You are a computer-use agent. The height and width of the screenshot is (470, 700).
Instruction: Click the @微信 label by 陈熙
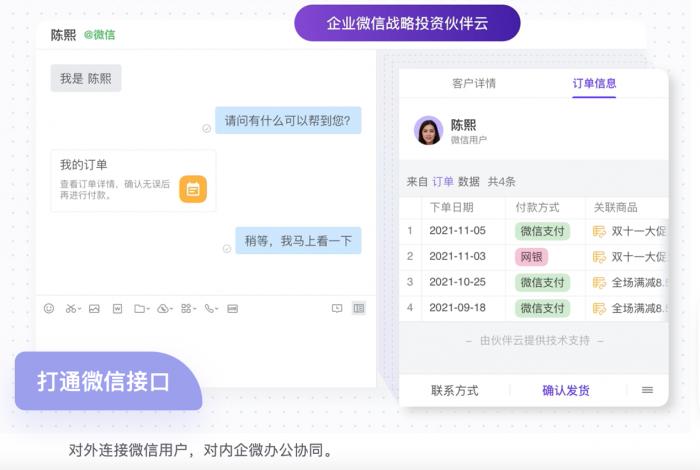point(100,35)
